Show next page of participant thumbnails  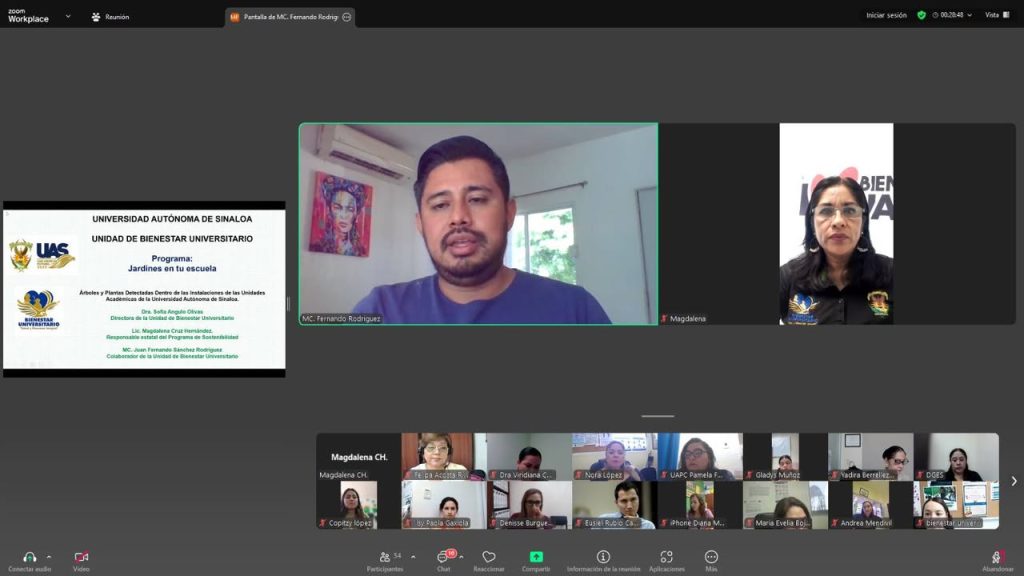click(1014, 481)
